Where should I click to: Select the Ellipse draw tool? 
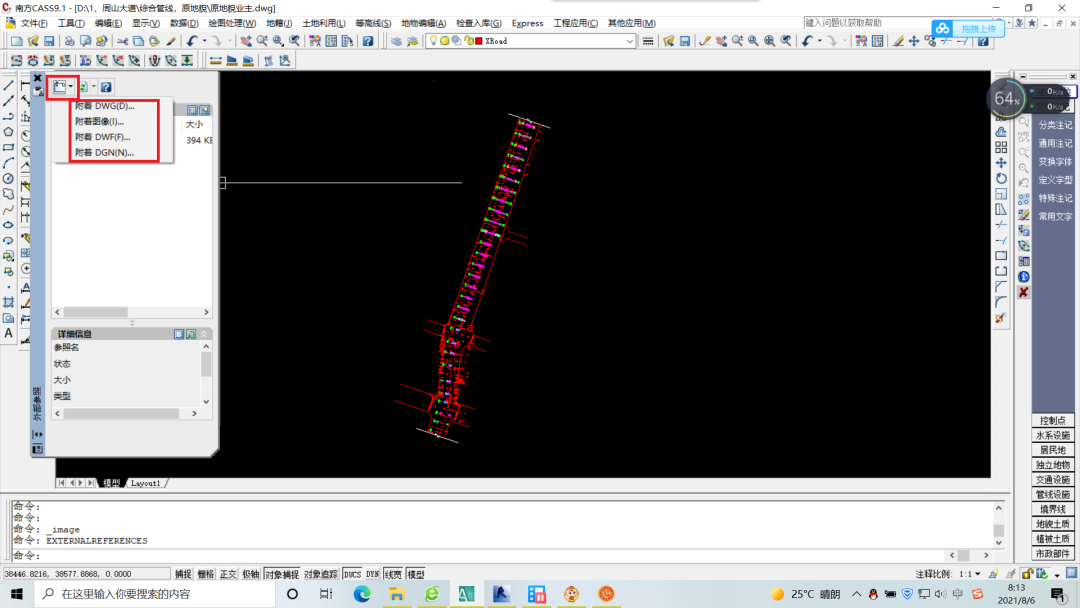point(8,225)
